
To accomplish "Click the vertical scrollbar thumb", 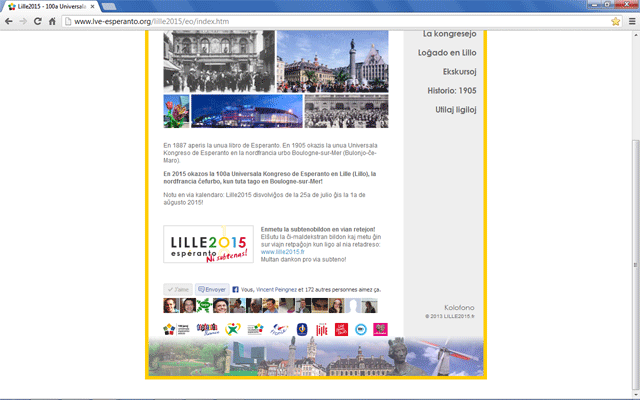I will click(636, 264).
